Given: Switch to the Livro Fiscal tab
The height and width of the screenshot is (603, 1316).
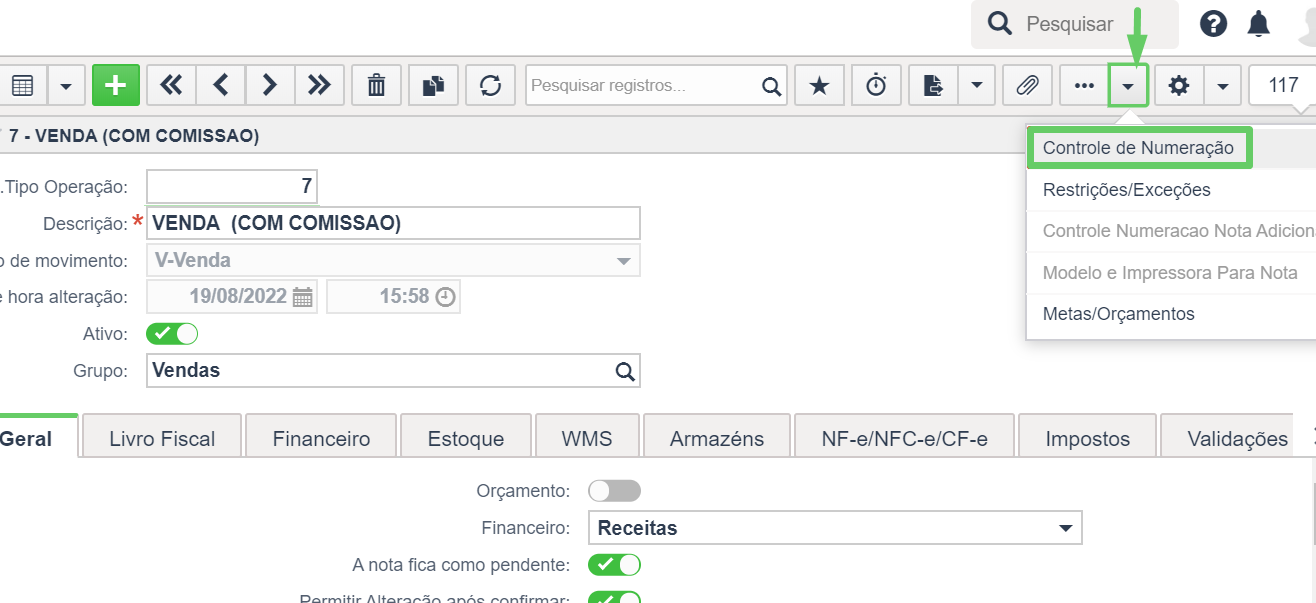Looking at the screenshot, I should coord(162,438).
